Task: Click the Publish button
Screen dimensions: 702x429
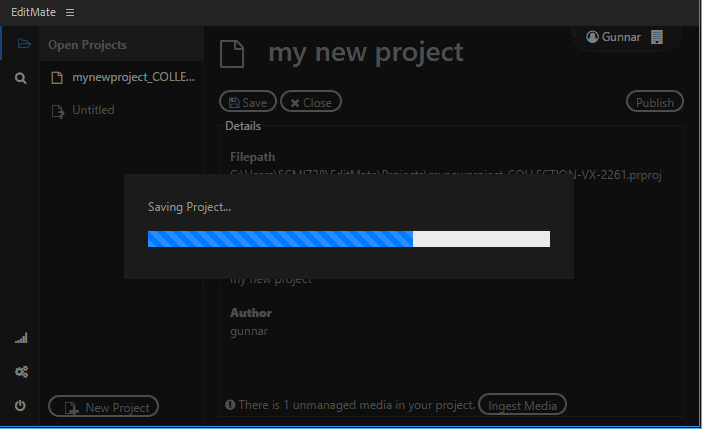Action: click(x=655, y=102)
